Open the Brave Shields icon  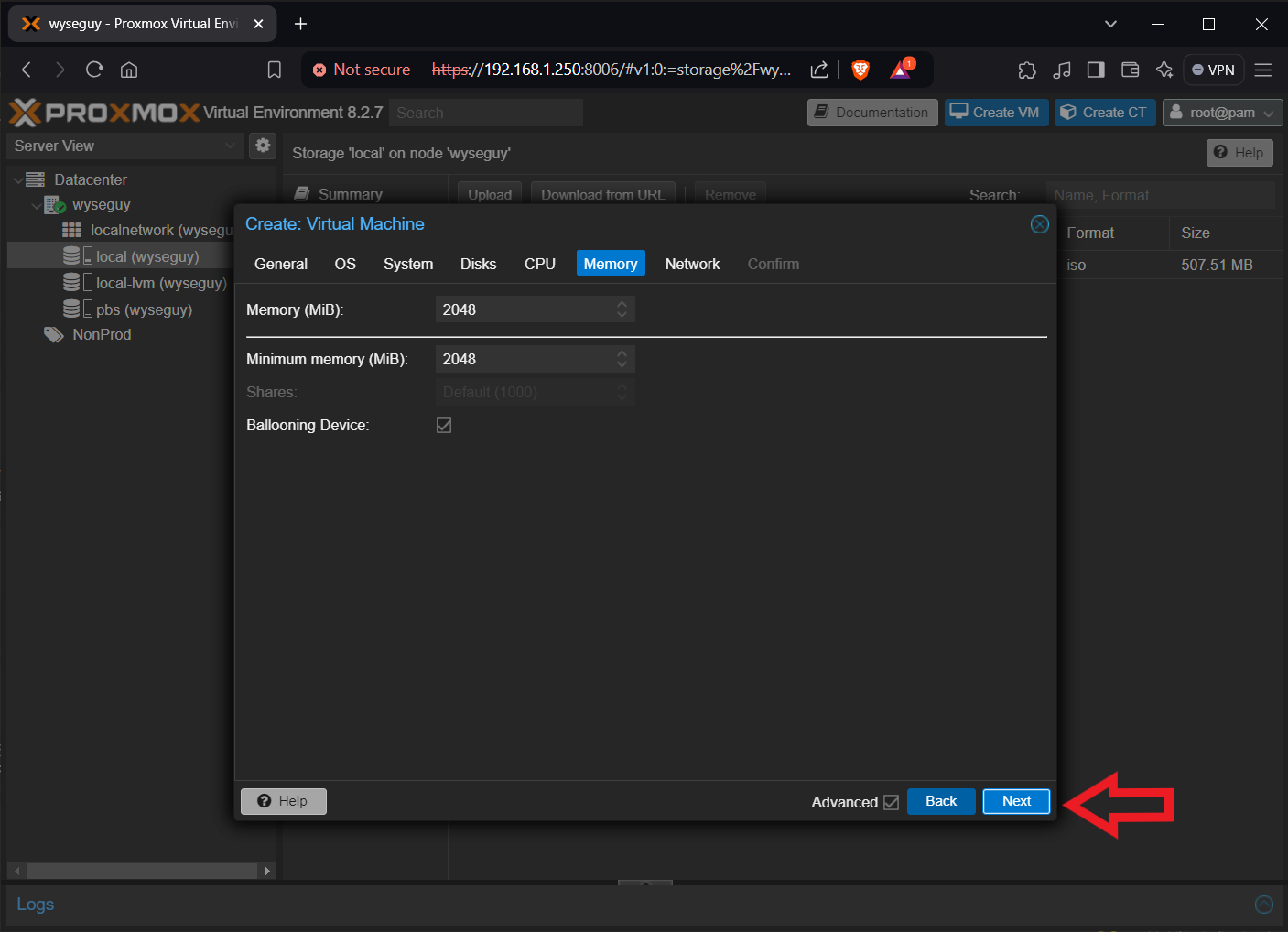860,70
